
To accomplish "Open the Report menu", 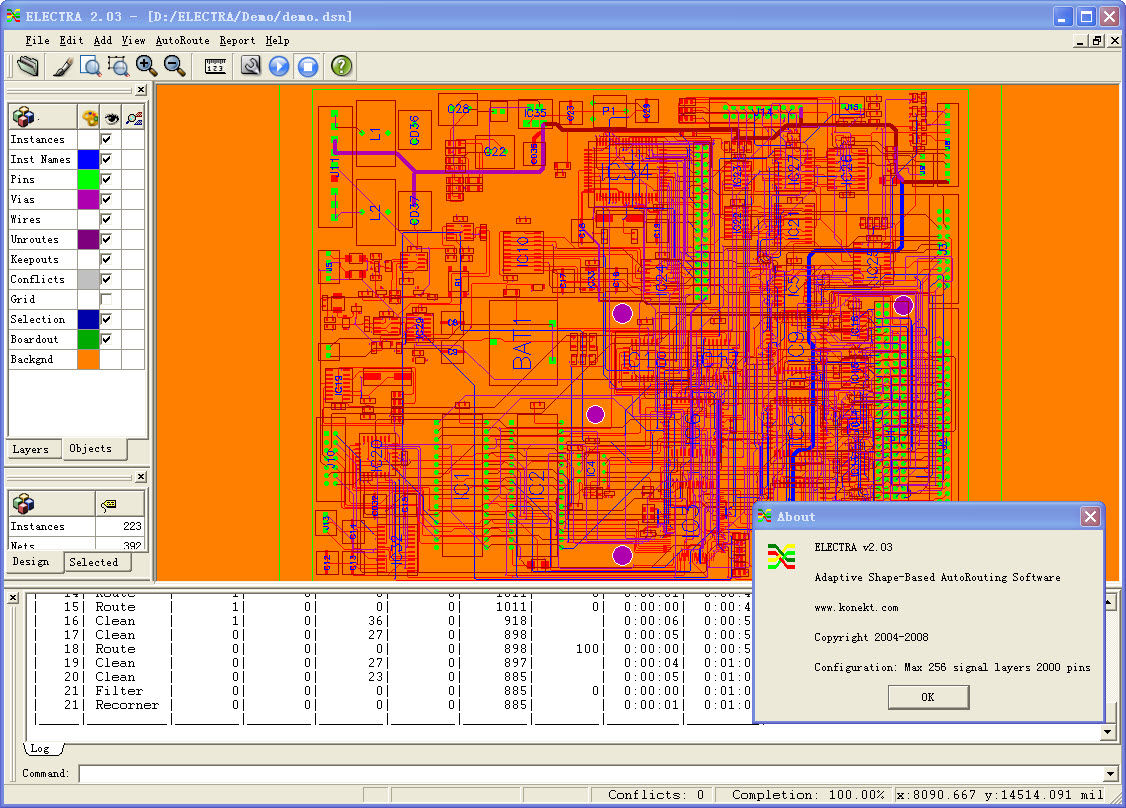I will [237, 41].
